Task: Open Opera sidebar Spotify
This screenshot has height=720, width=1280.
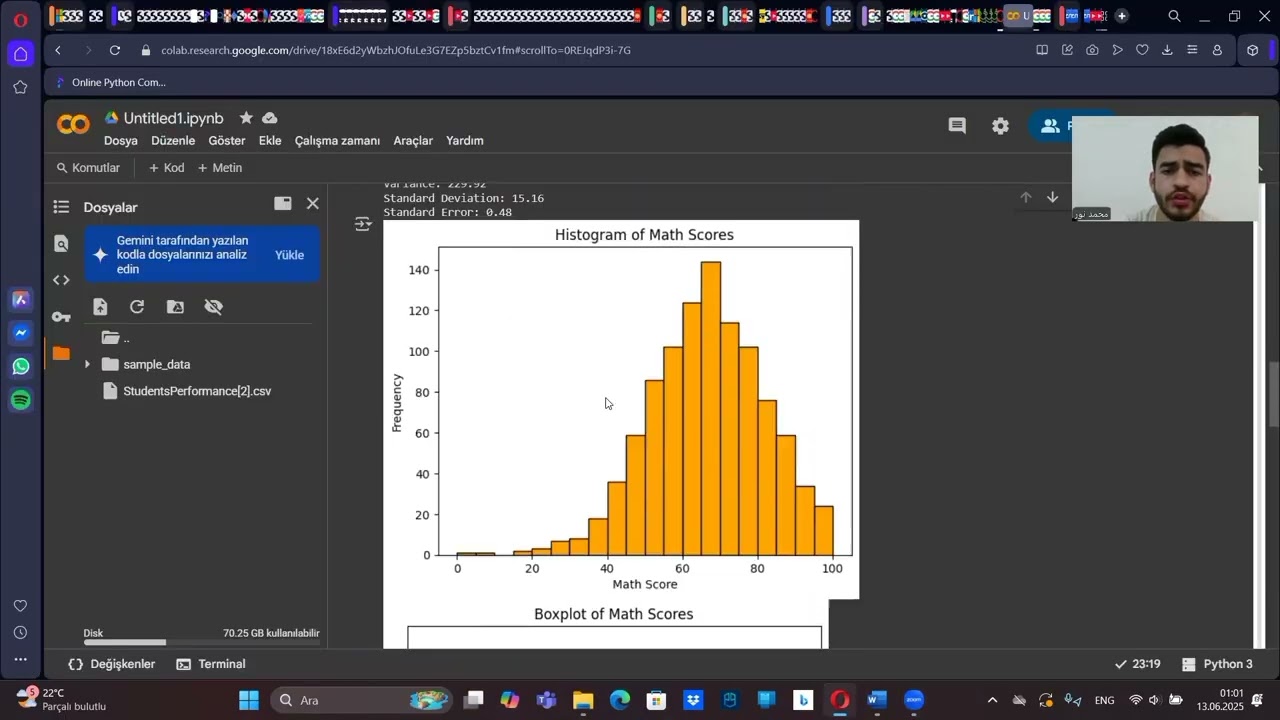Action: (x=21, y=400)
